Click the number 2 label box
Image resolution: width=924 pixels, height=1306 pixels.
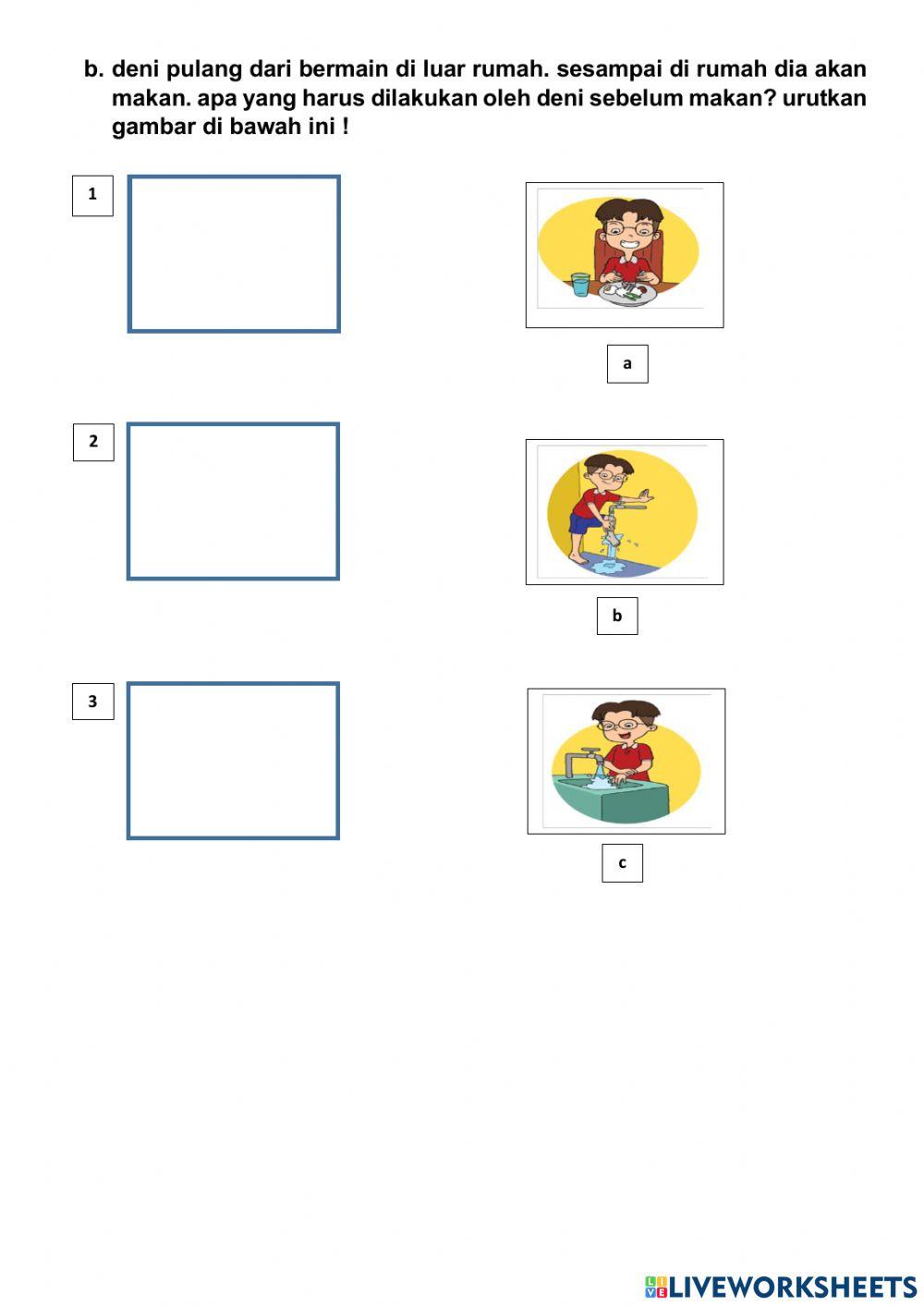point(93,442)
